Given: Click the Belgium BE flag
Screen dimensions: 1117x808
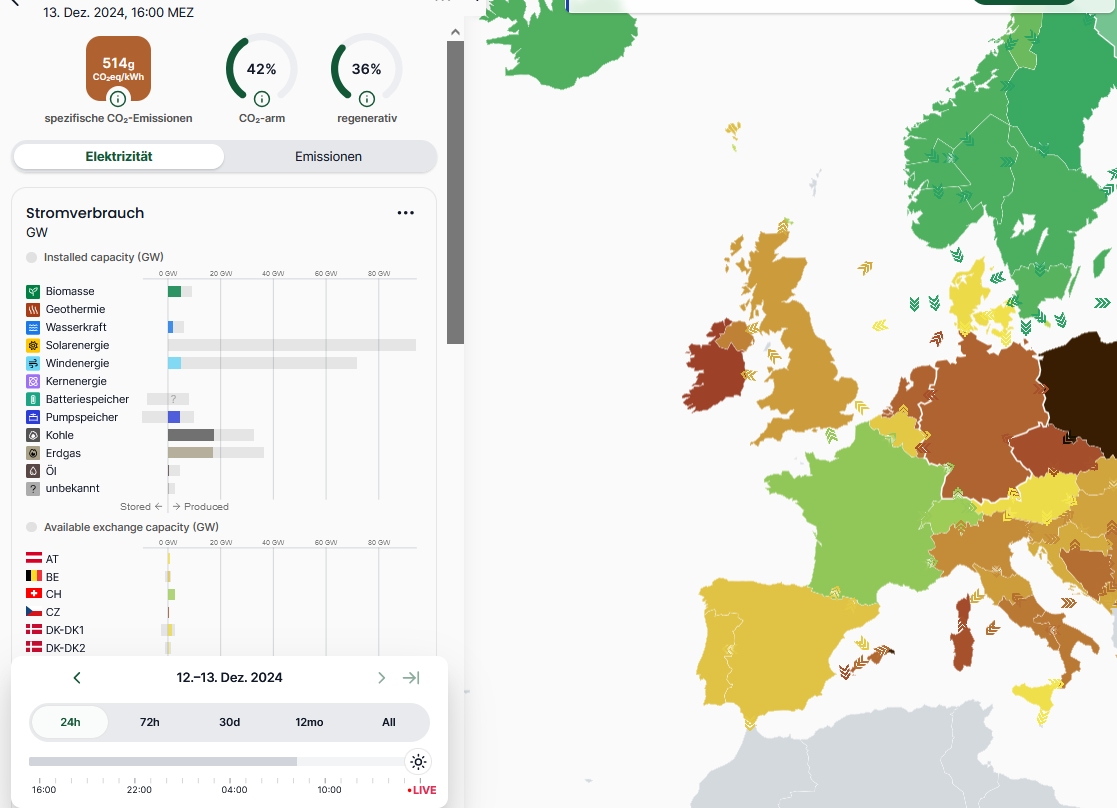Looking at the screenshot, I should pyautogui.click(x=33, y=576).
